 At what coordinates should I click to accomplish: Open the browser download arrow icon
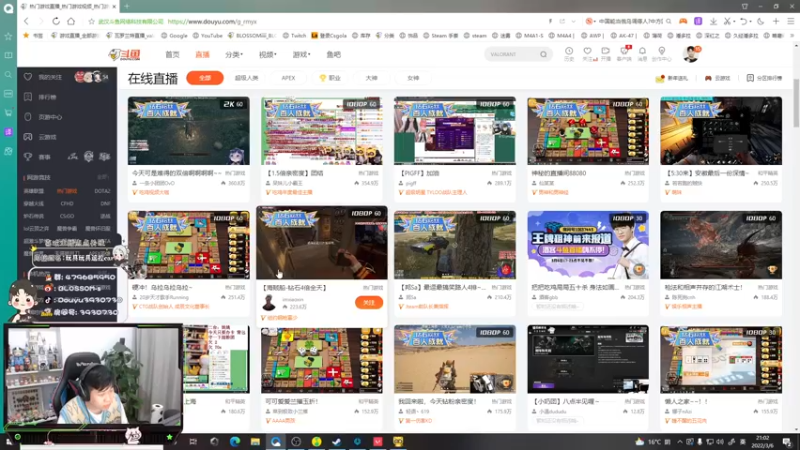[713, 21]
